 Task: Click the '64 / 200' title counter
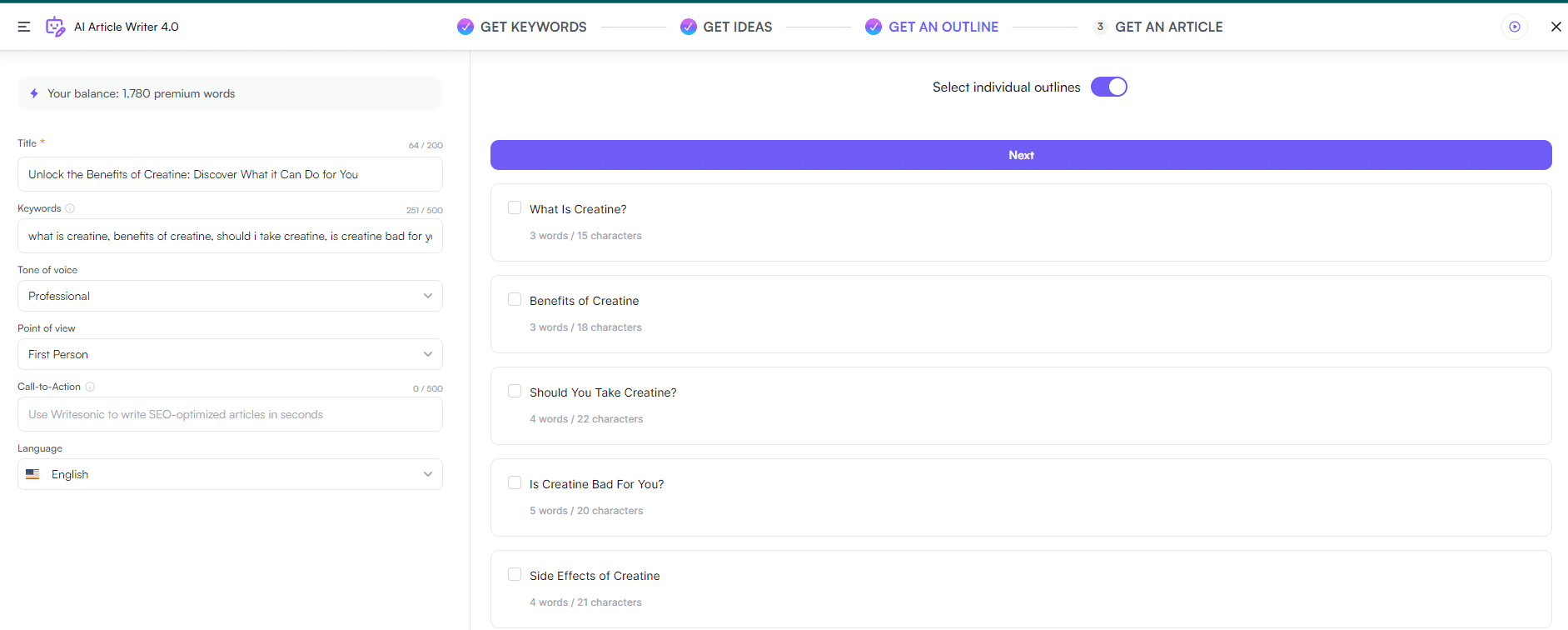pos(426,145)
